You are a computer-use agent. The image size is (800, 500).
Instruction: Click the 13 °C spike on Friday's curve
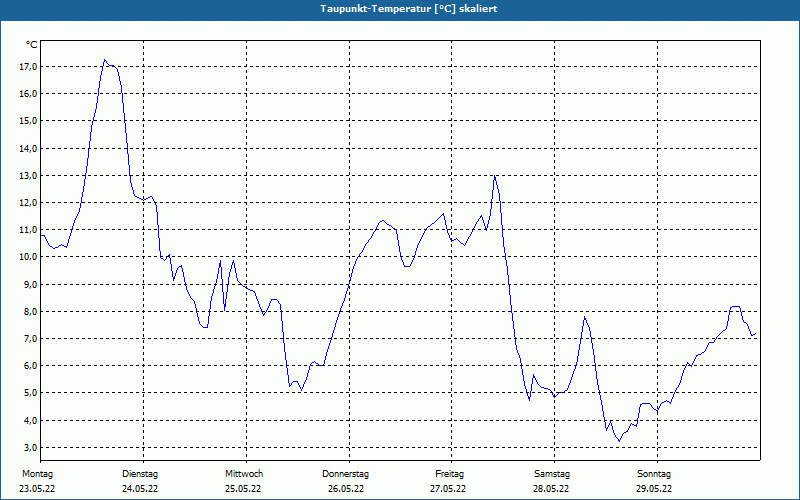[494, 176]
